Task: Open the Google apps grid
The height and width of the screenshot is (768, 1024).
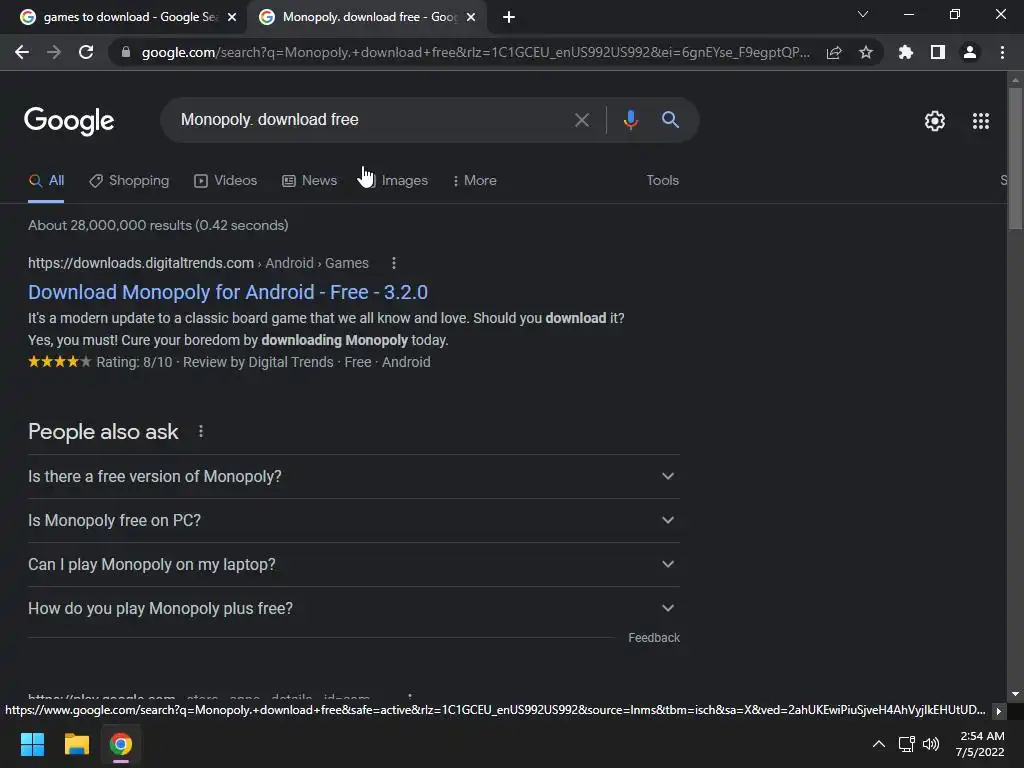Action: pyautogui.click(x=981, y=121)
